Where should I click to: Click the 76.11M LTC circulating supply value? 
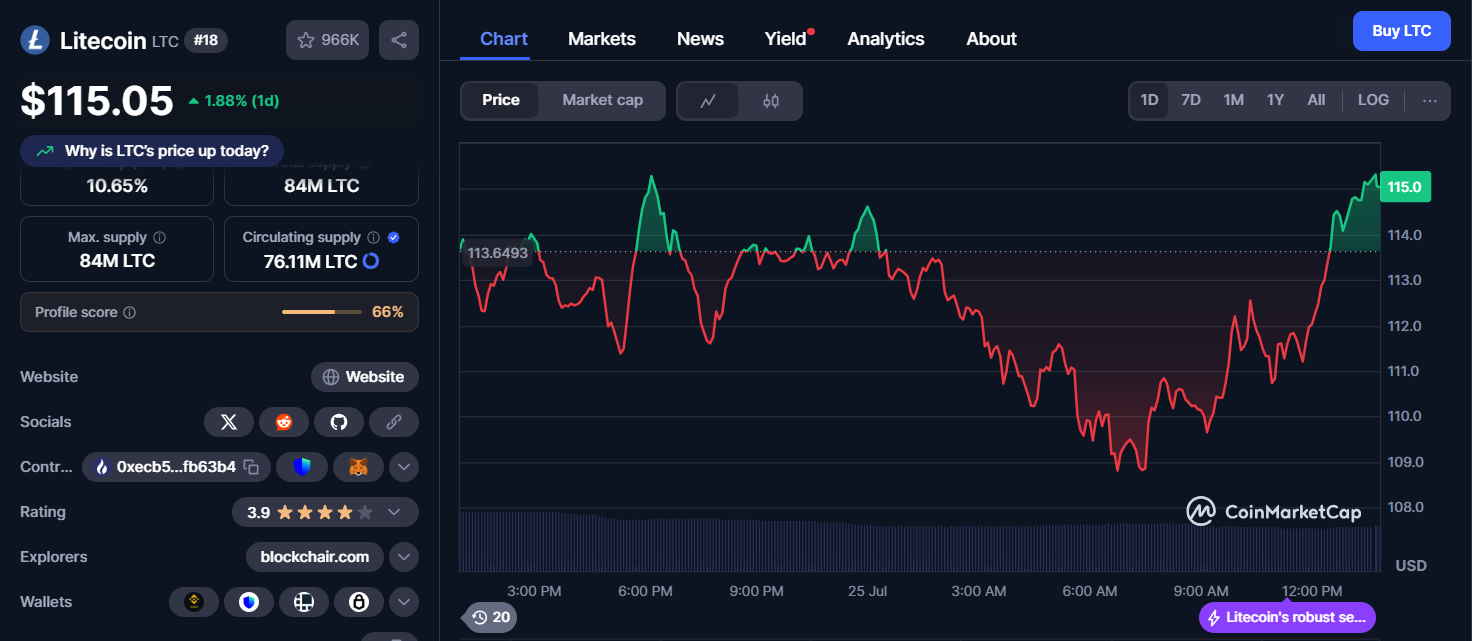point(310,261)
